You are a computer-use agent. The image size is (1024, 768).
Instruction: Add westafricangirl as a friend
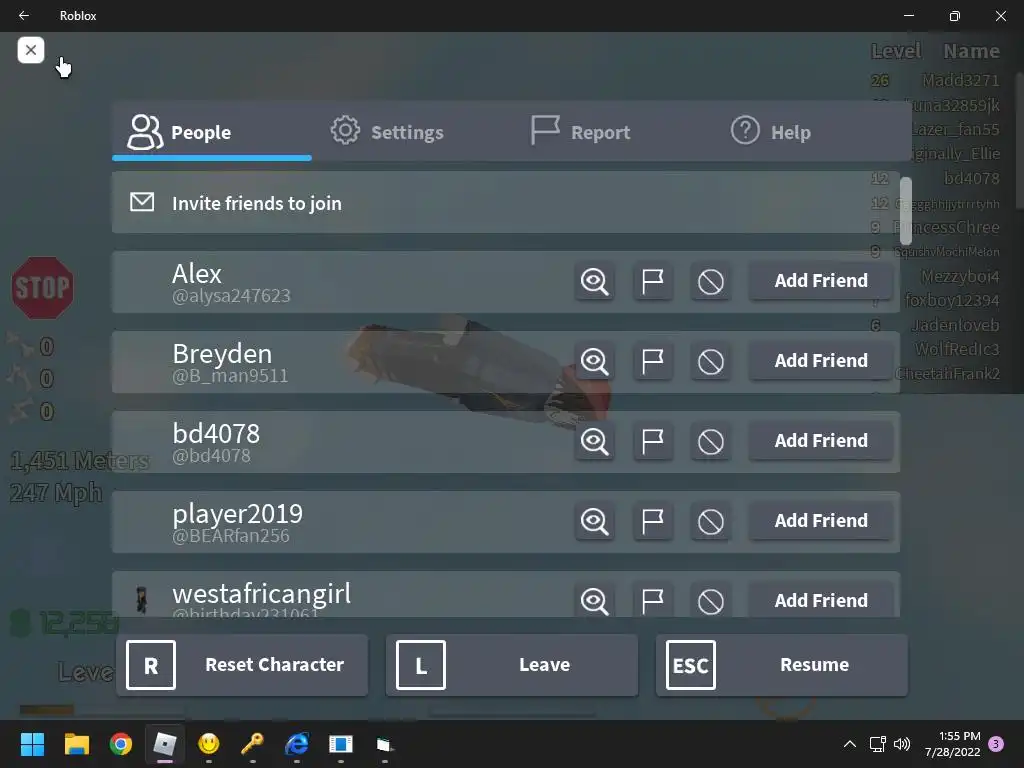(821, 600)
